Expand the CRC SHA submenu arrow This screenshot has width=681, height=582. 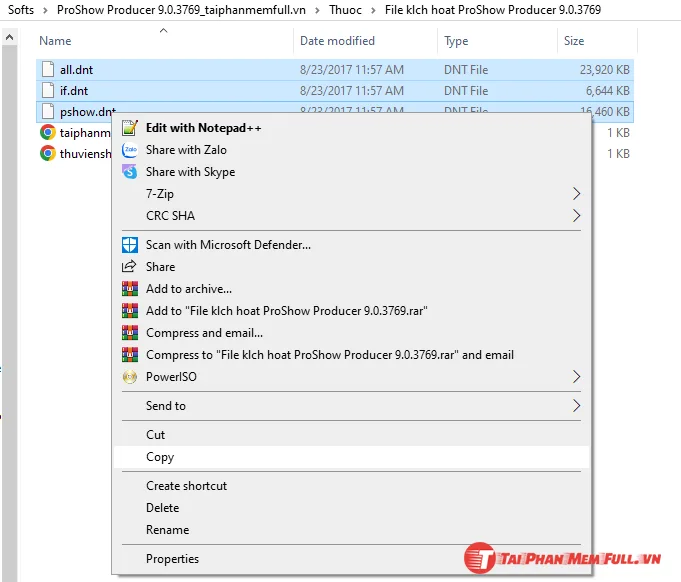pyautogui.click(x=576, y=215)
